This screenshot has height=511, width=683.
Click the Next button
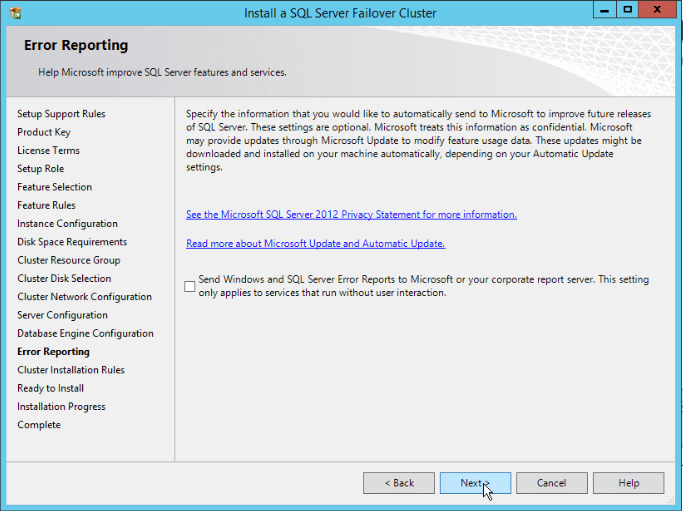[x=475, y=483]
